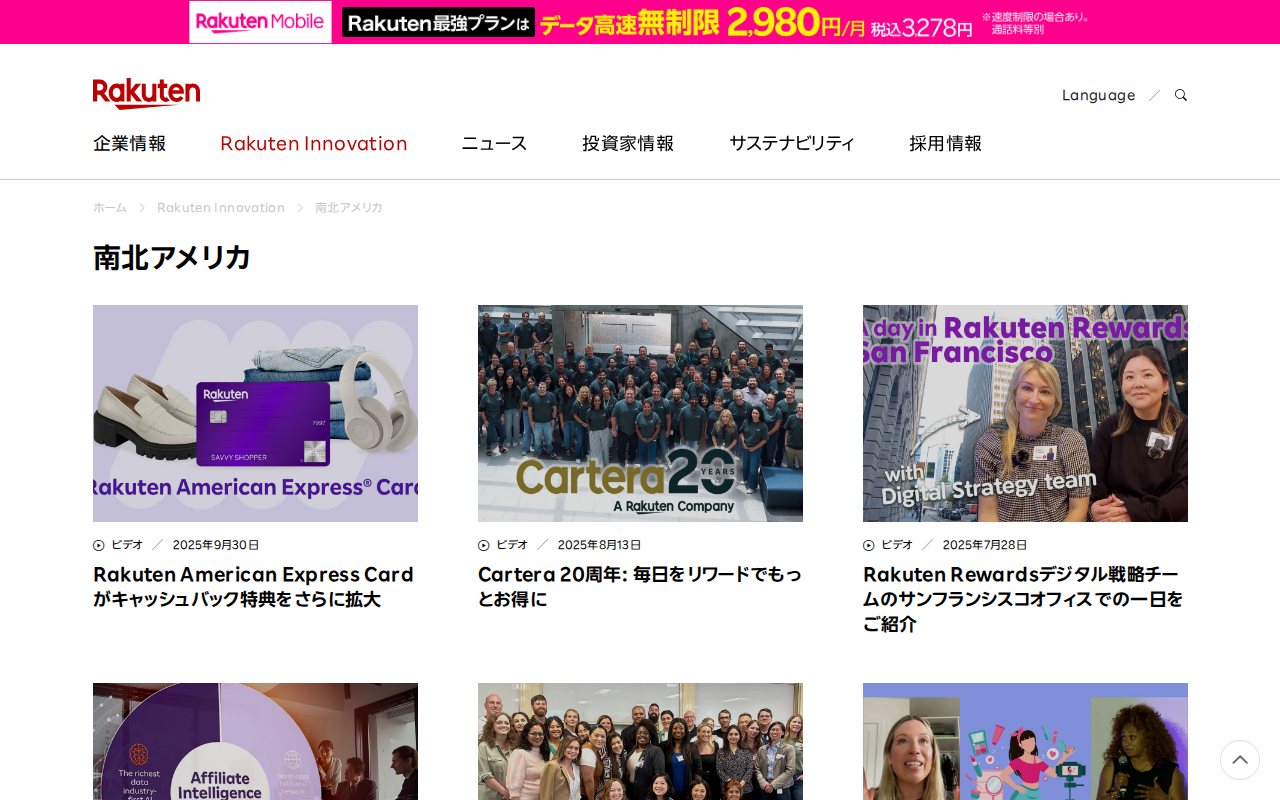The height and width of the screenshot is (800, 1280).
Task: Open the ニュース menu
Action: (x=494, y=143)
